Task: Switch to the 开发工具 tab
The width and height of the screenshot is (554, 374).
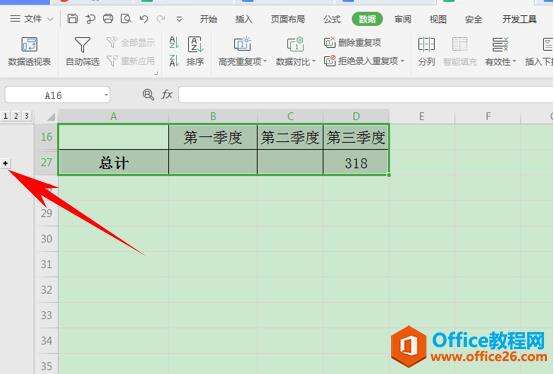Action: tap(519, 19)
